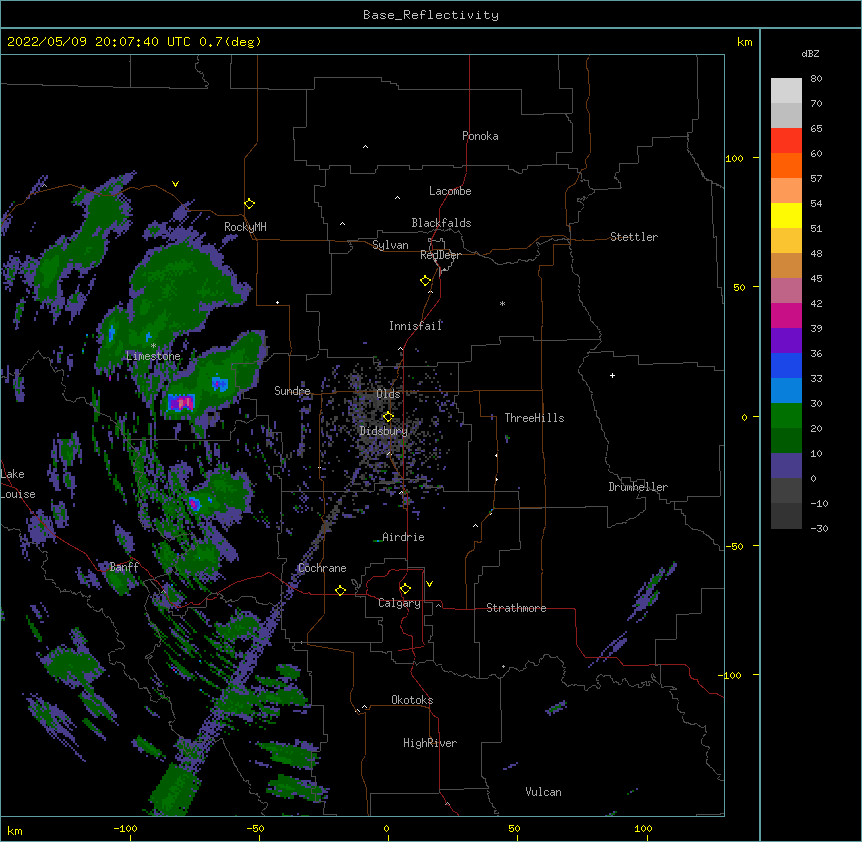This screenshot has height=842, width=862.
Task: Click the Innisfail city label
Action: (x=416, y=326)
